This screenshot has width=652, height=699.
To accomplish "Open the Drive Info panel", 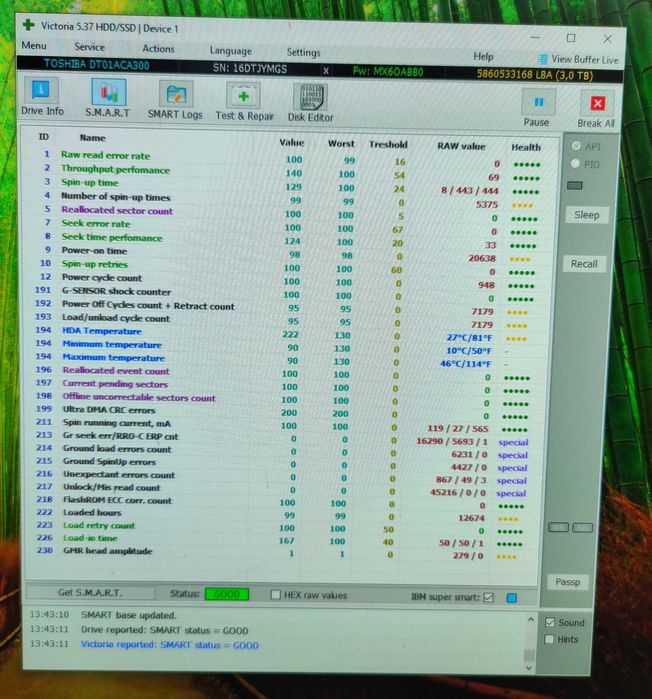I will pos(42,96).
